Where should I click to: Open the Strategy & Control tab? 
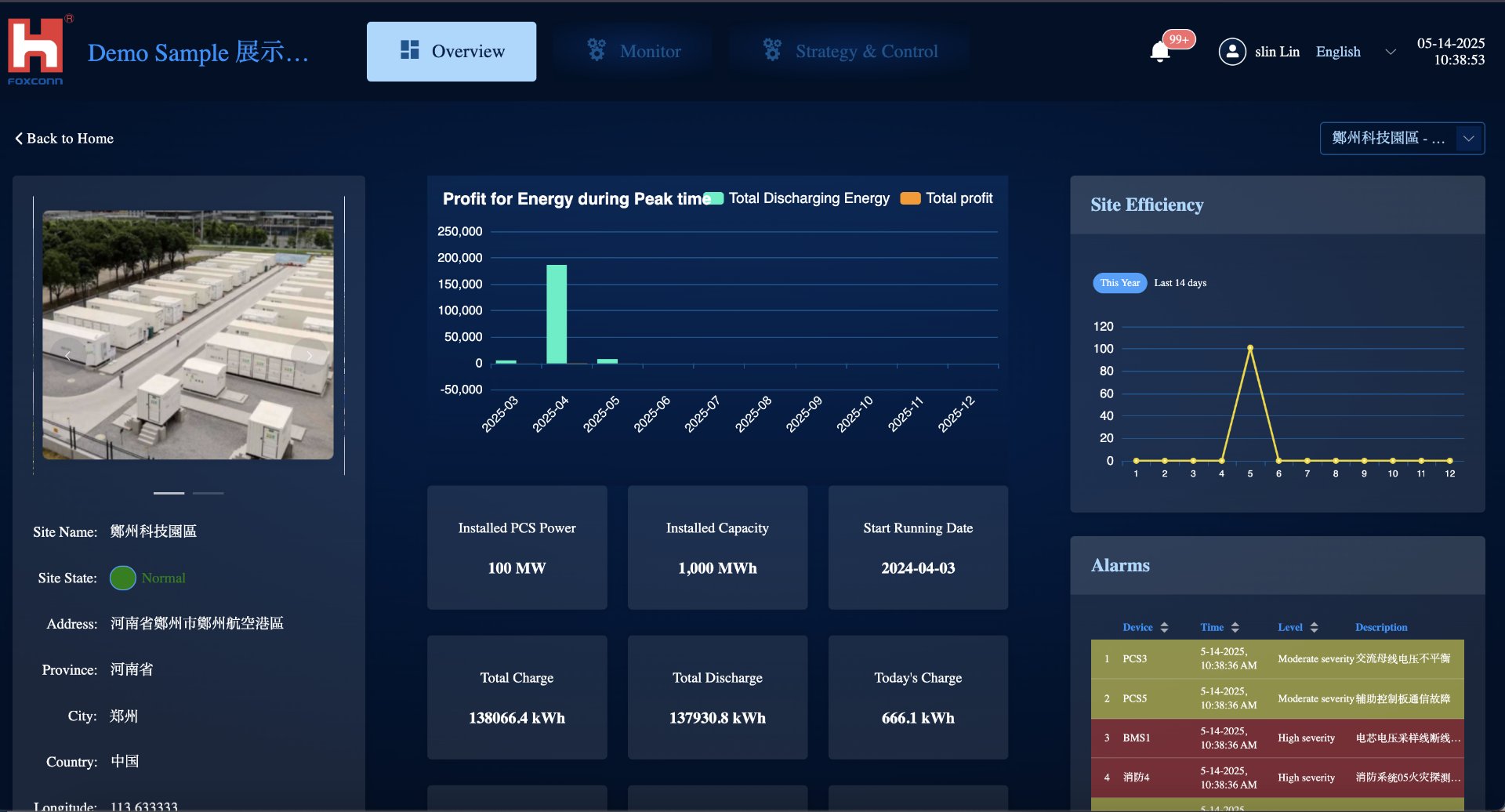click(850, 52)
